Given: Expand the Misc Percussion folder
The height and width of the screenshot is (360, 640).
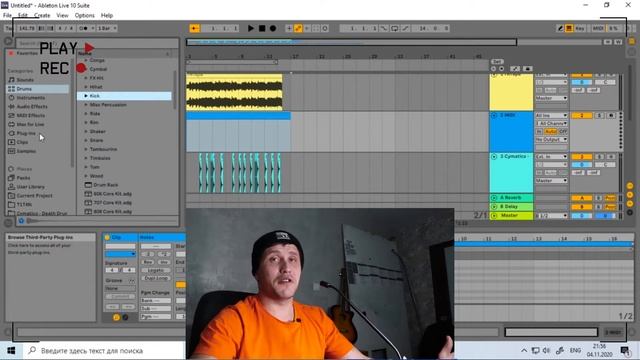Looking at the screenshot, I should point(86,105).
